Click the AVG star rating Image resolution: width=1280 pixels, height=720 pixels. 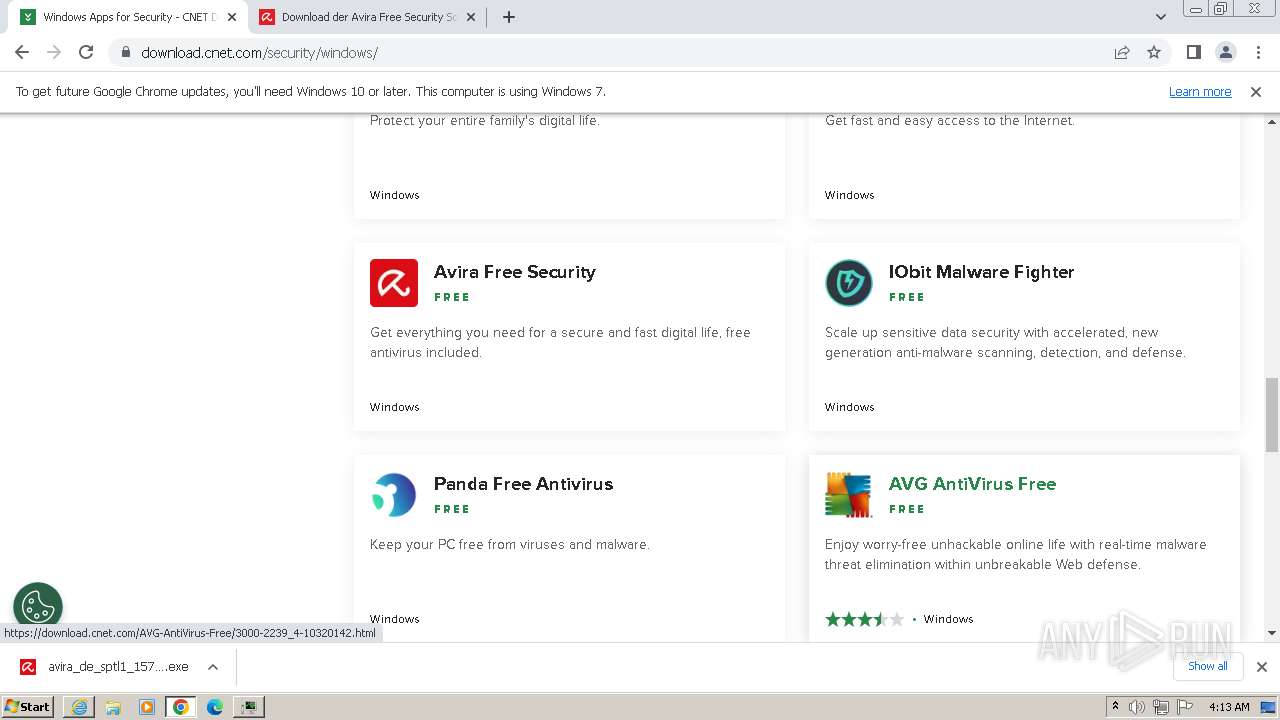coord(864,619)
